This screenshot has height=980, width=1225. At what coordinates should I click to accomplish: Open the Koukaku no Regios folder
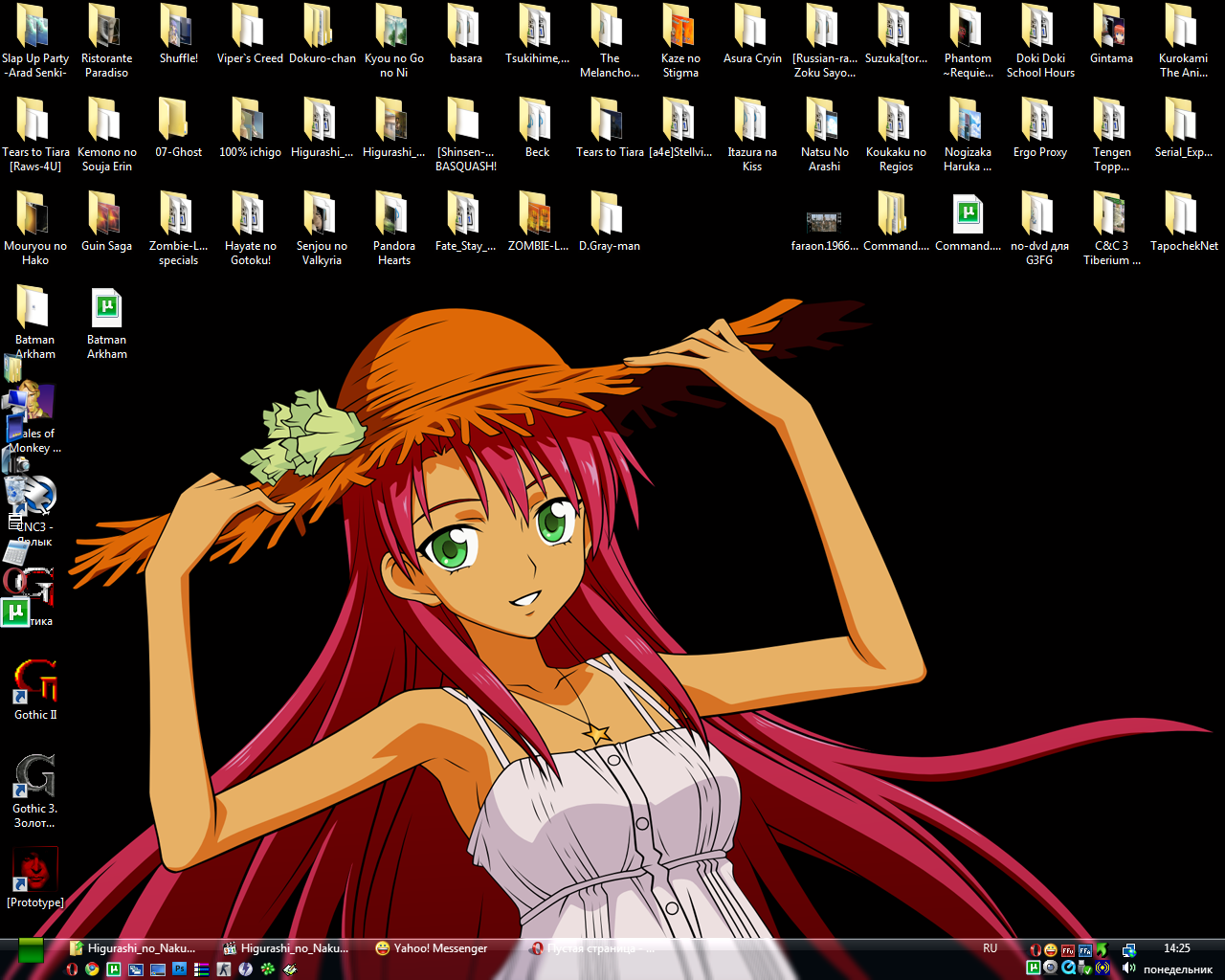click(896, 134)
